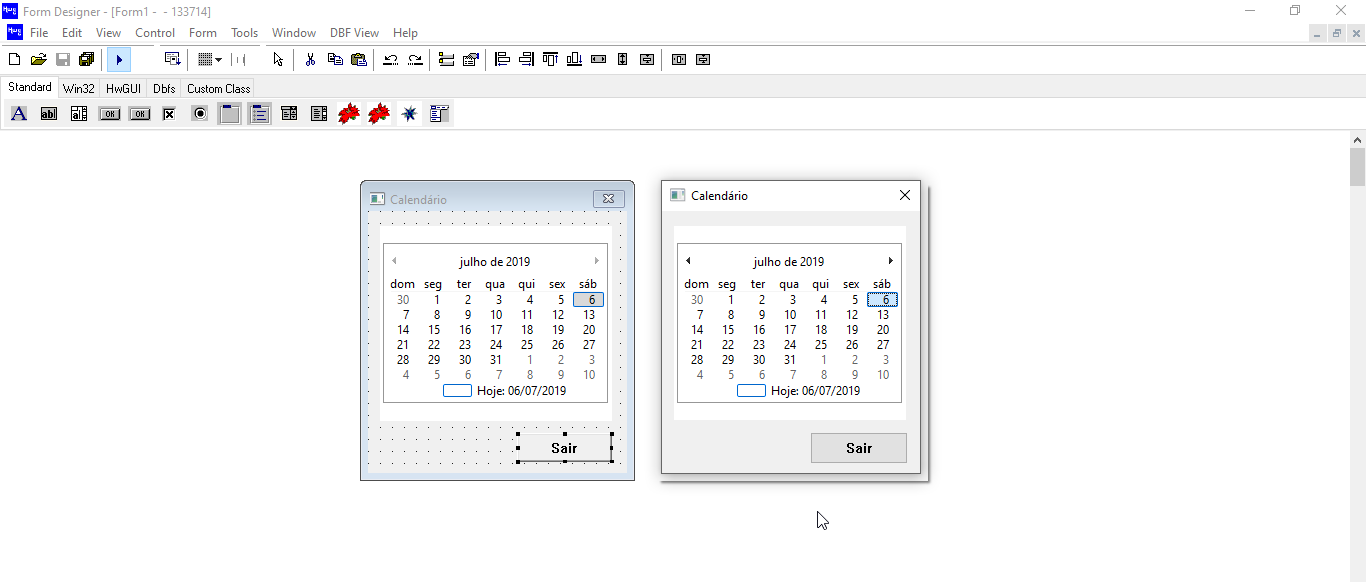Click the Cut scissors icon

click(310, 60)
